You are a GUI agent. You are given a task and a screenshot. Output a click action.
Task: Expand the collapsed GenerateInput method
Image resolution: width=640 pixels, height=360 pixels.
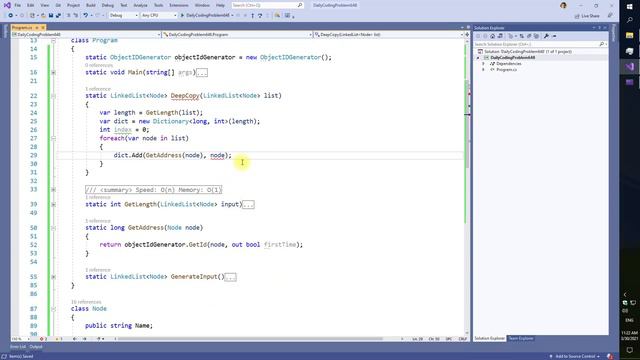53,277
